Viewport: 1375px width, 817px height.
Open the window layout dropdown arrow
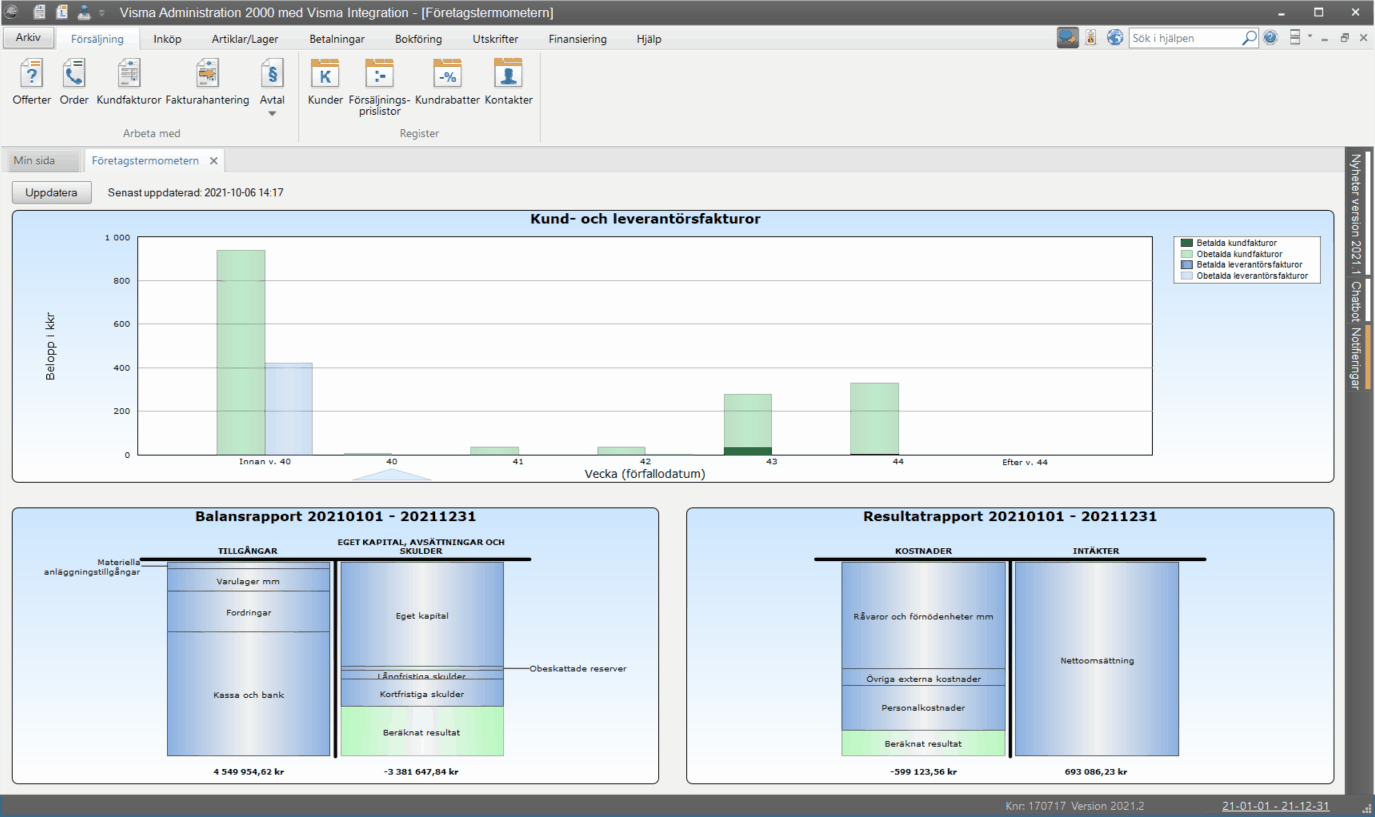1309,38
